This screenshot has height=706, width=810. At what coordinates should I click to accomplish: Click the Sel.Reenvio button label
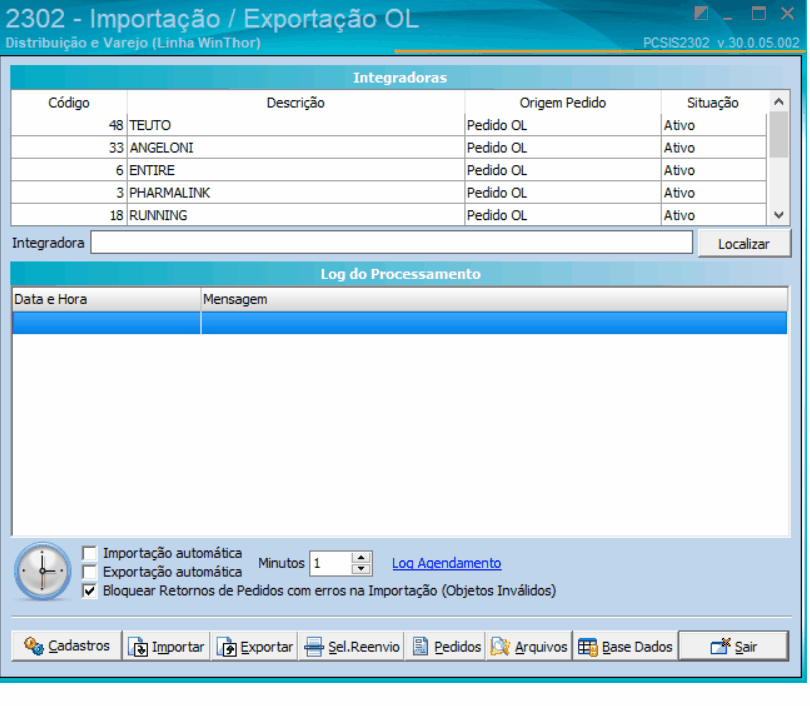[364, 647]
